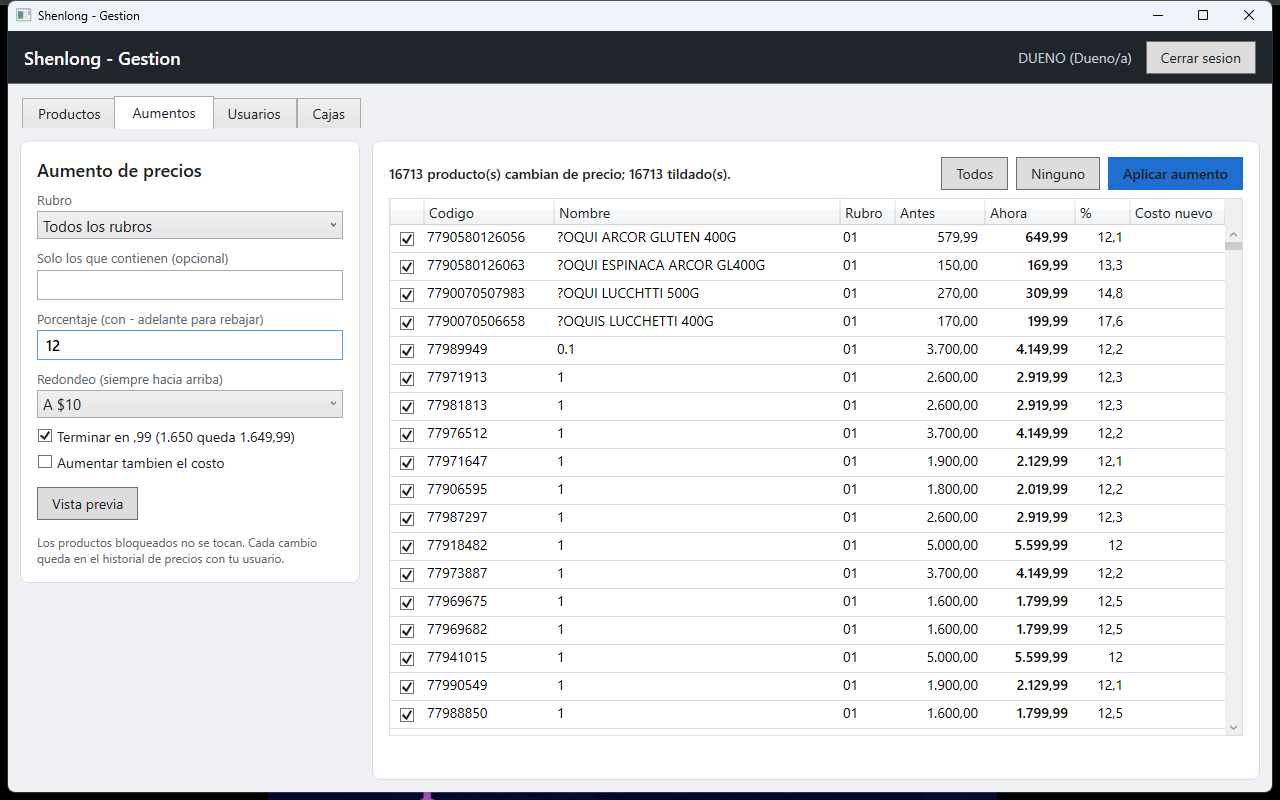Click the scroll-up arrow of product list
Viewport: 1280px width, 800px height.
(1233, 234)
